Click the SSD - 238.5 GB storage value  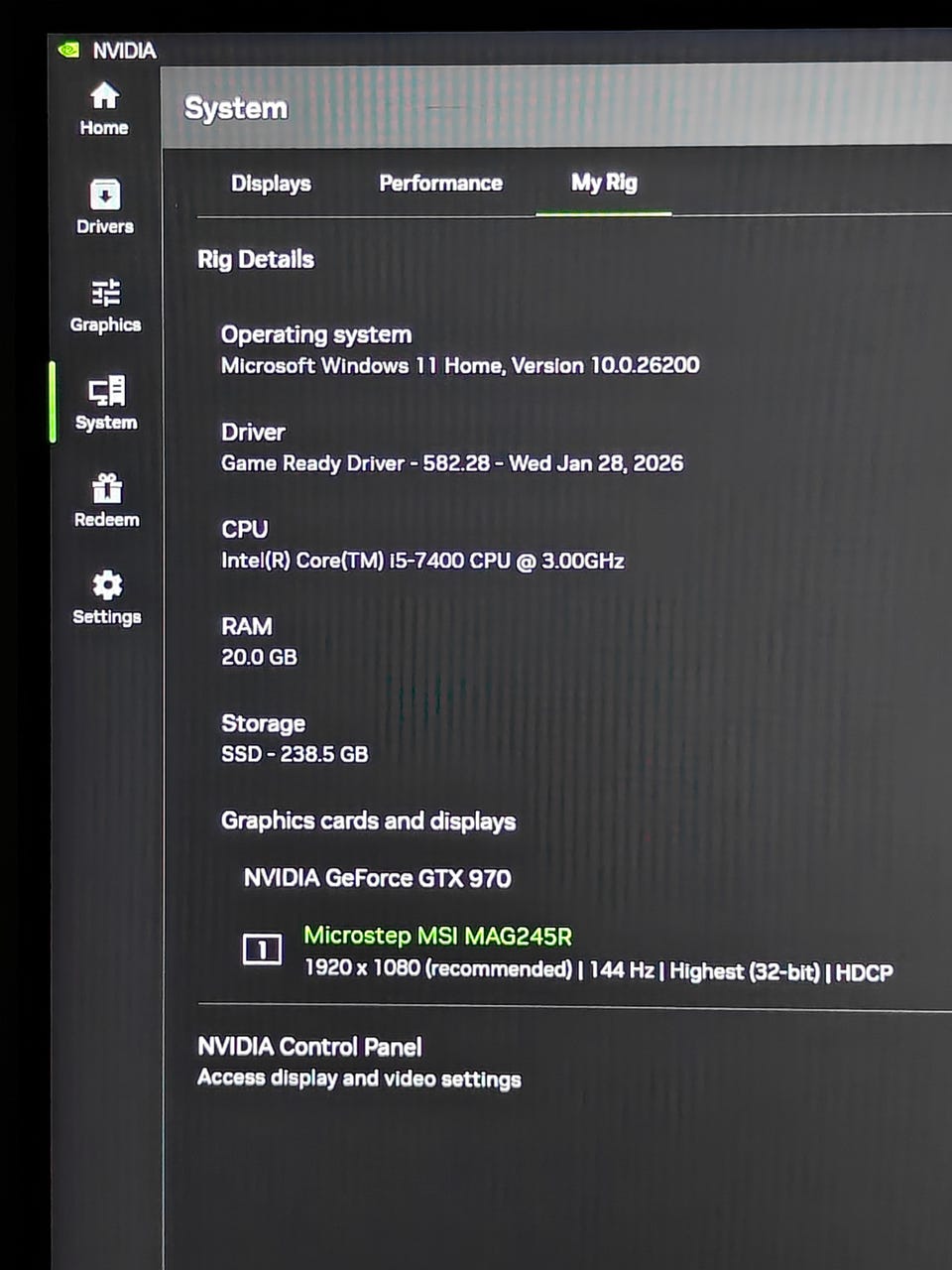295,754
